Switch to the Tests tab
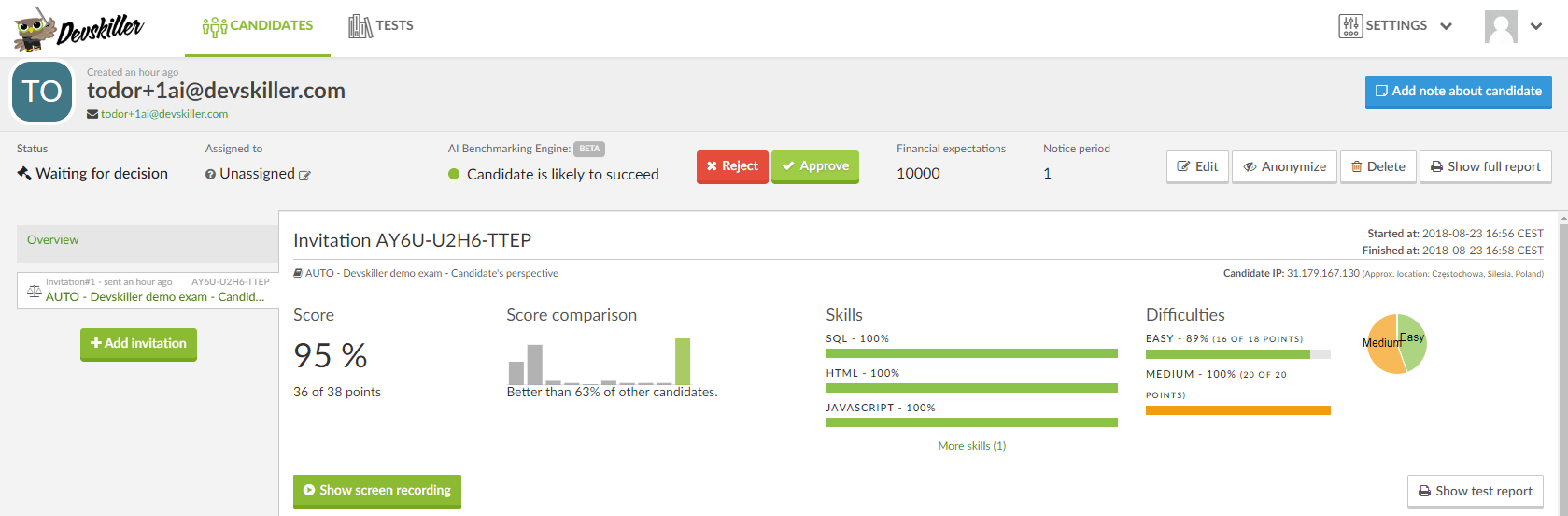1568x516 pixels. (x=381, y=26)
